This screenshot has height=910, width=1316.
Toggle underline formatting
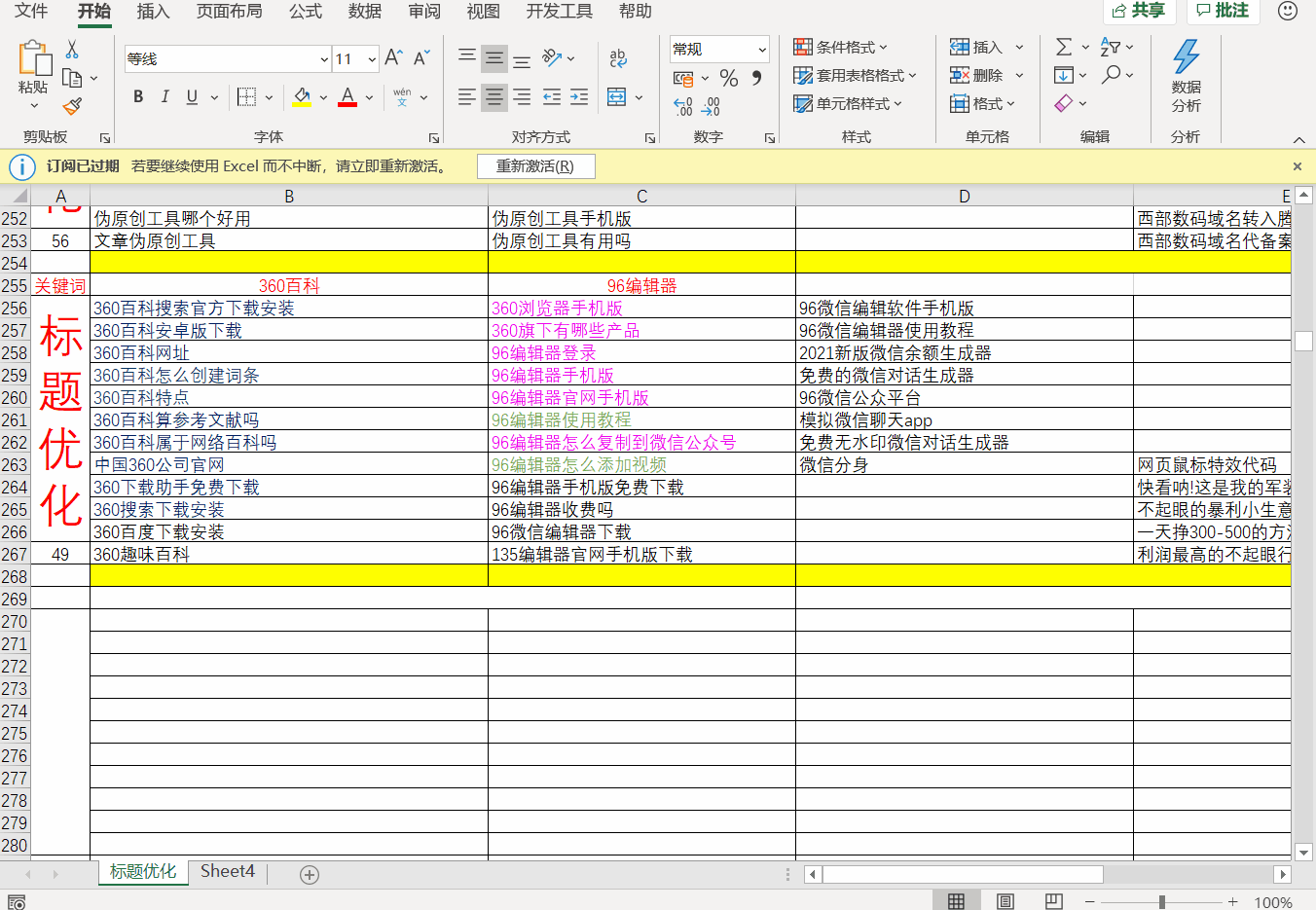pos(192,96)
